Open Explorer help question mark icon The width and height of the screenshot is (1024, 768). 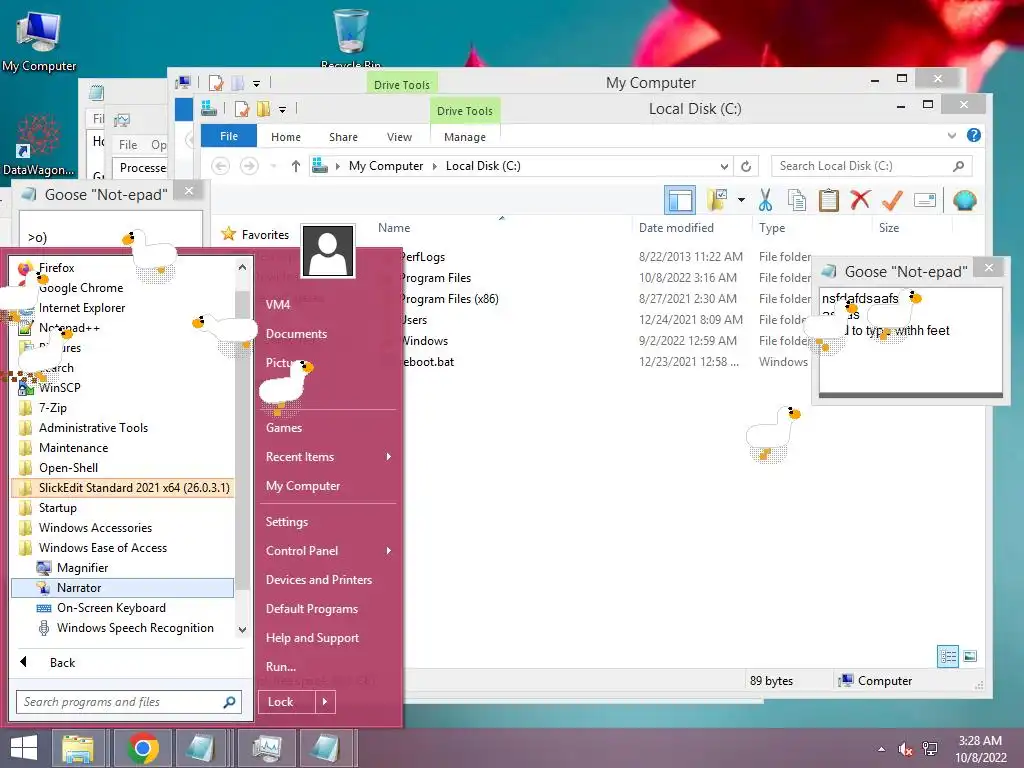[974, 135]
